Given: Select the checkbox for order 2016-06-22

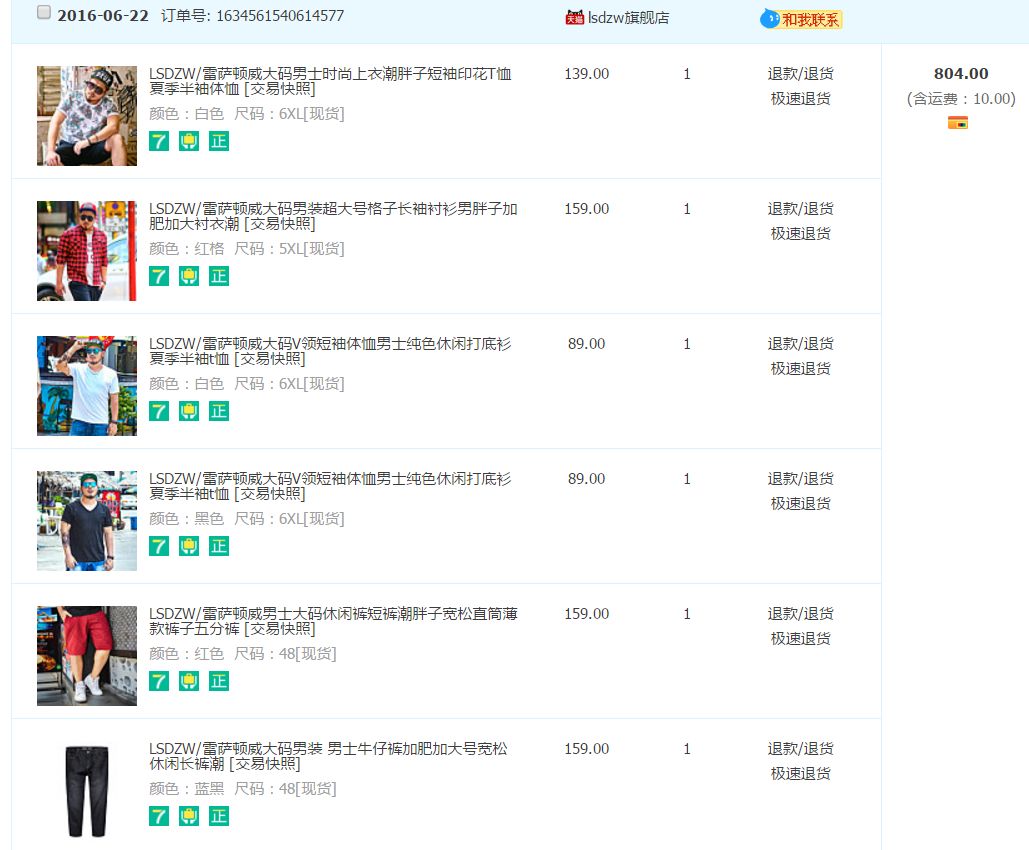Looking at the screenshot, I should [44, 13].
